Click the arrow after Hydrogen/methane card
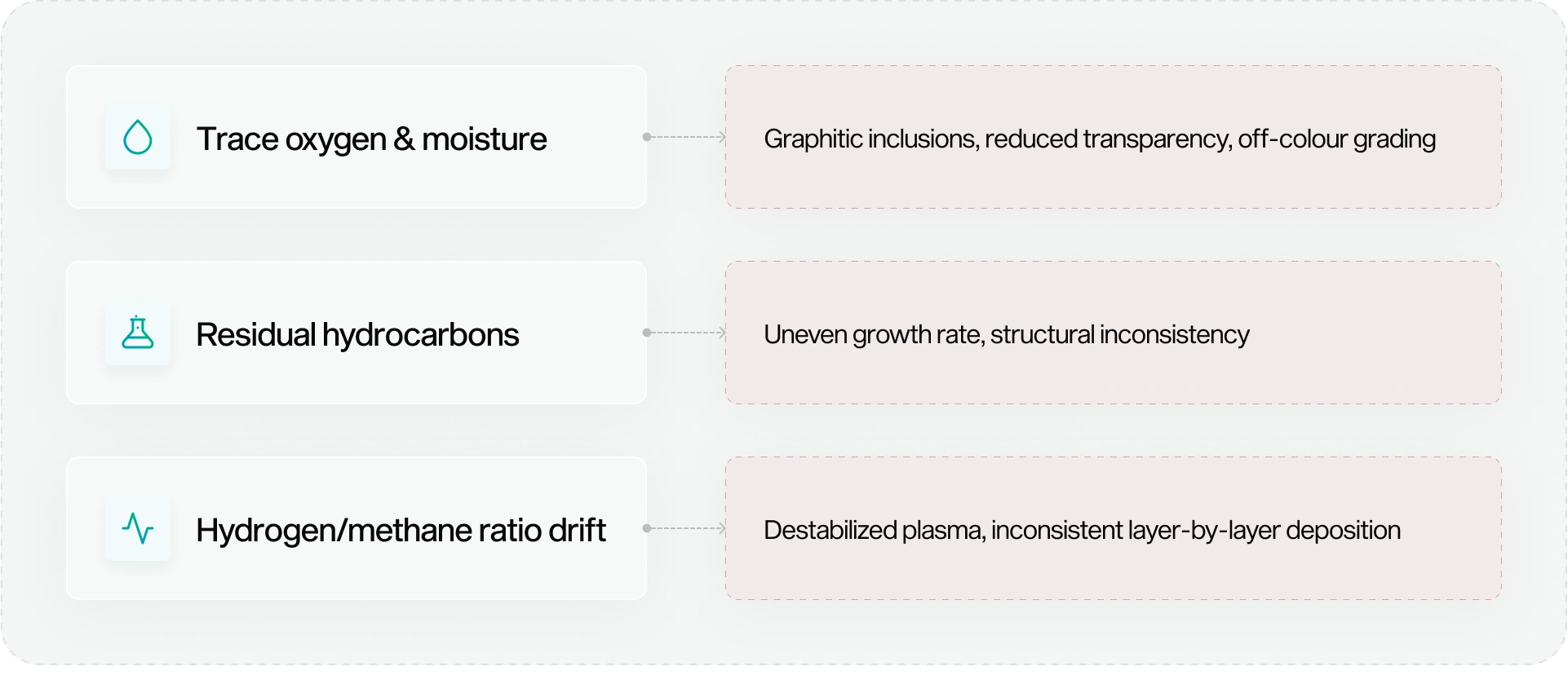Viewport: 1568px width, 675px height. tap(721, 528)
